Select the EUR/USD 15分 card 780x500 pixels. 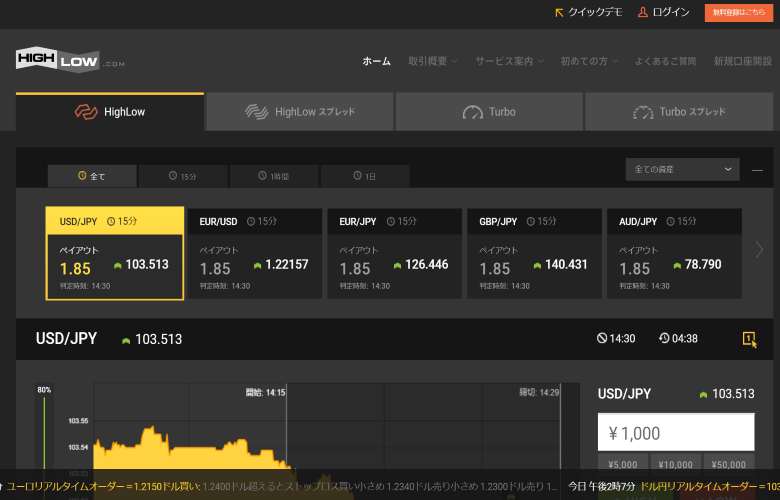coord(255,254)
